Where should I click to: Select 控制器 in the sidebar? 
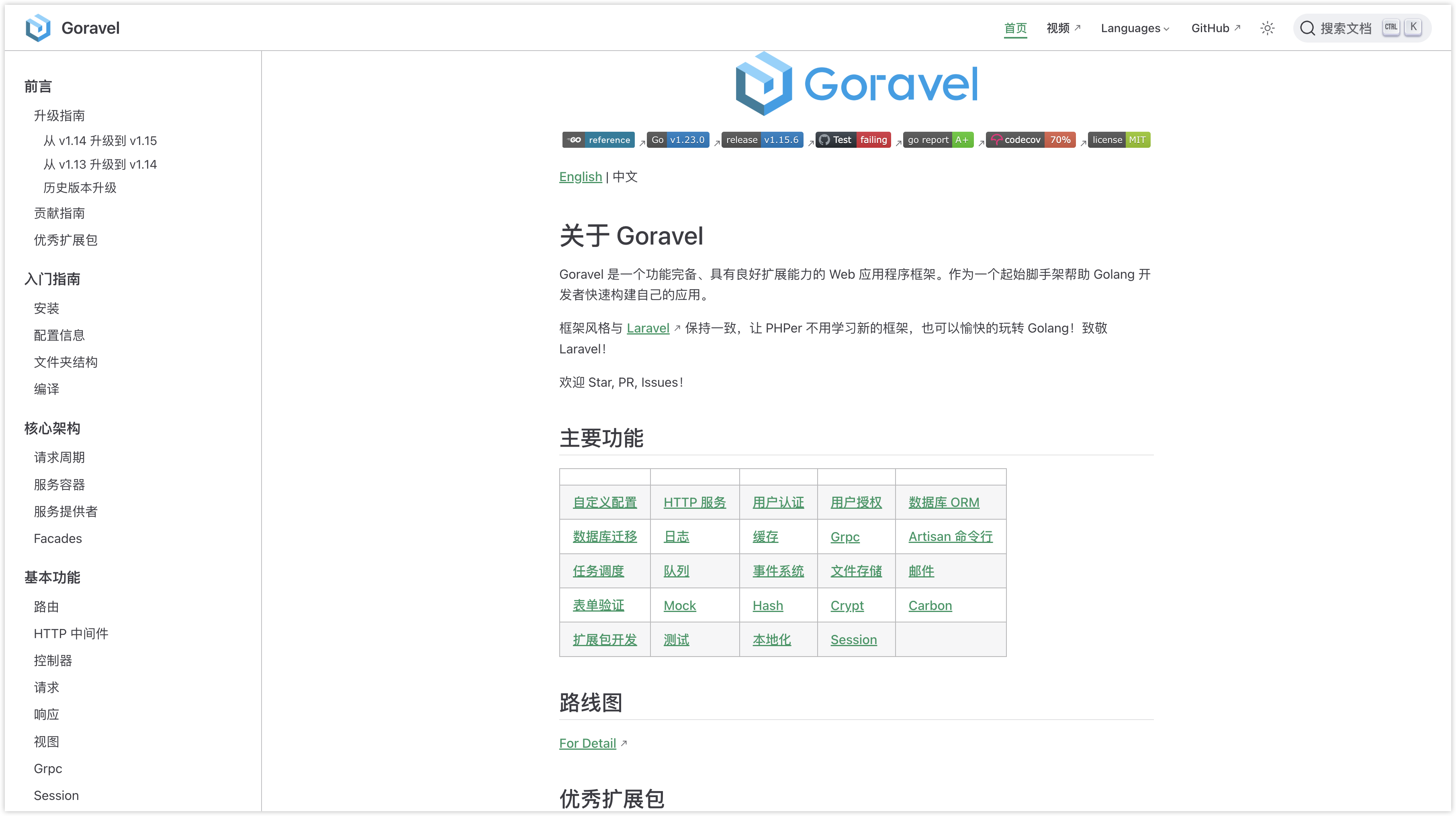click(x=53, y=661)
